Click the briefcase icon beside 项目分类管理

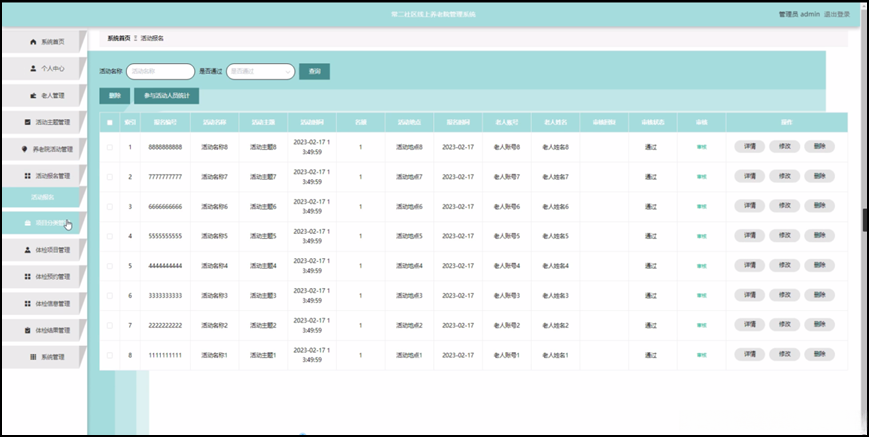tap(28, 223)
